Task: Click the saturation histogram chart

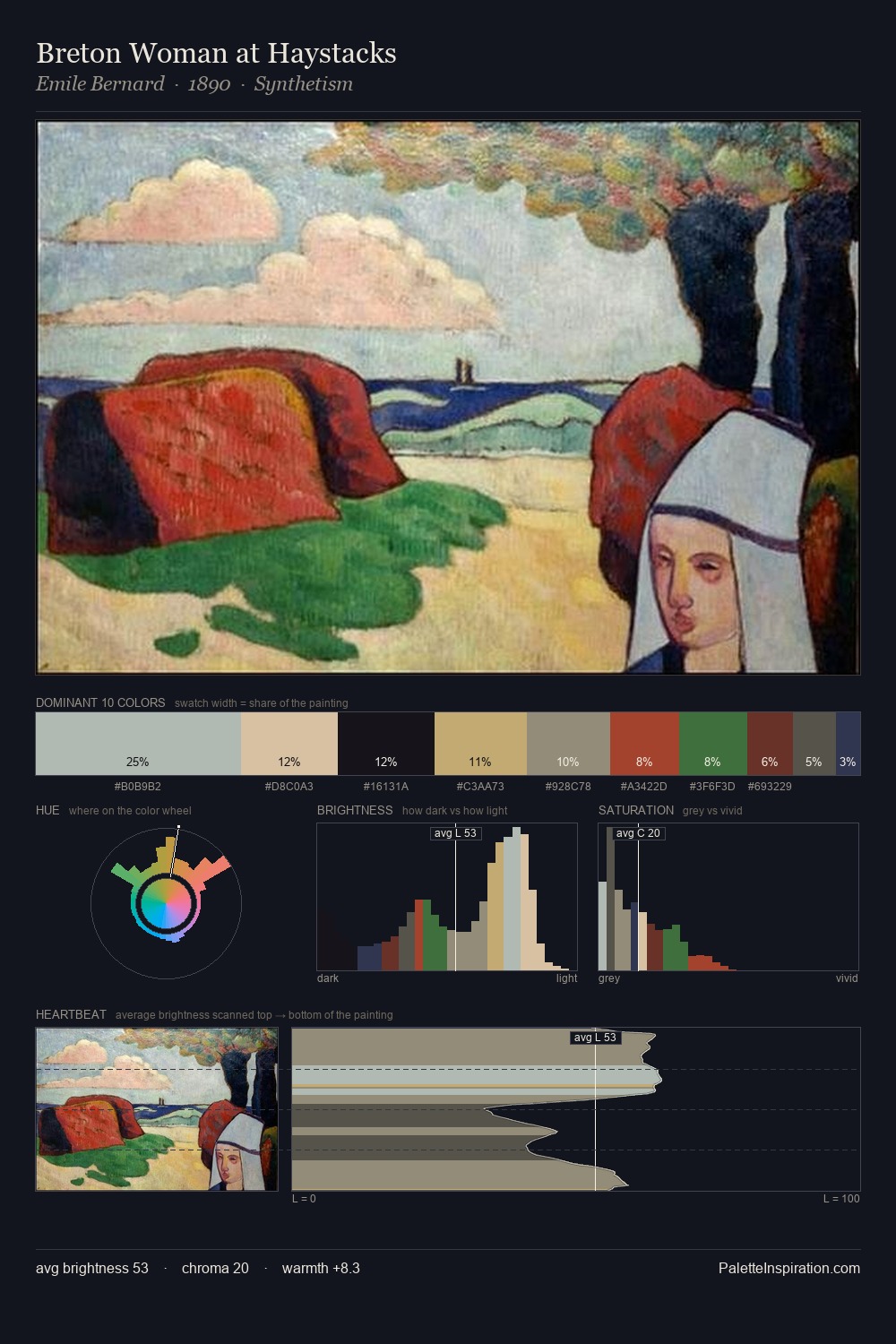Action: pos(728,897)
